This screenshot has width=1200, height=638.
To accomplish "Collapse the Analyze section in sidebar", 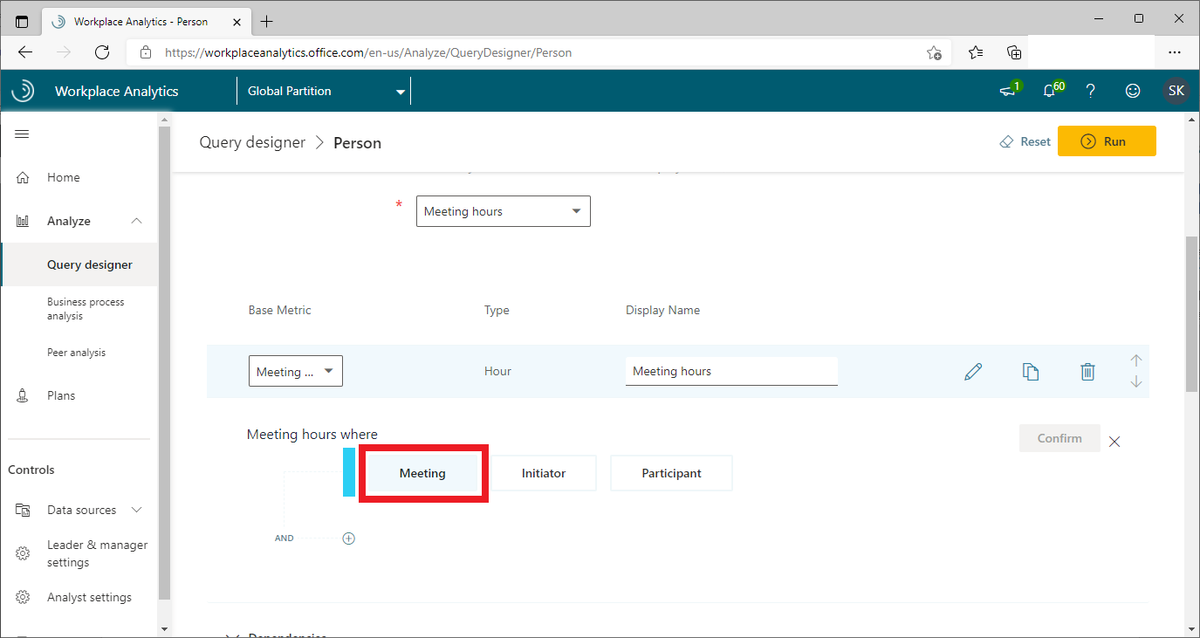I will pos(137,221).
